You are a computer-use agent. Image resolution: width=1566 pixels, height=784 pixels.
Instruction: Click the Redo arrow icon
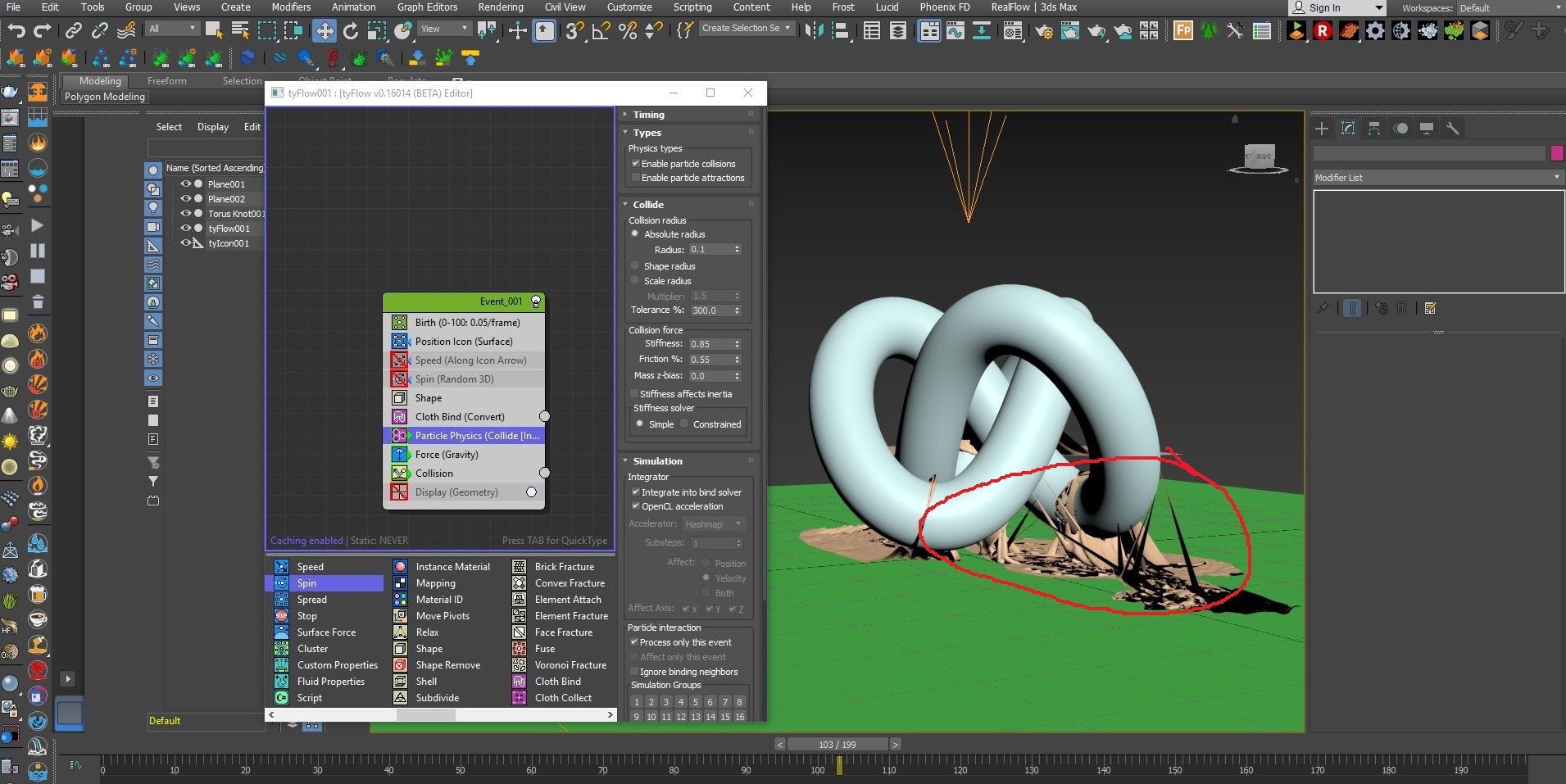tap(43, 31)
